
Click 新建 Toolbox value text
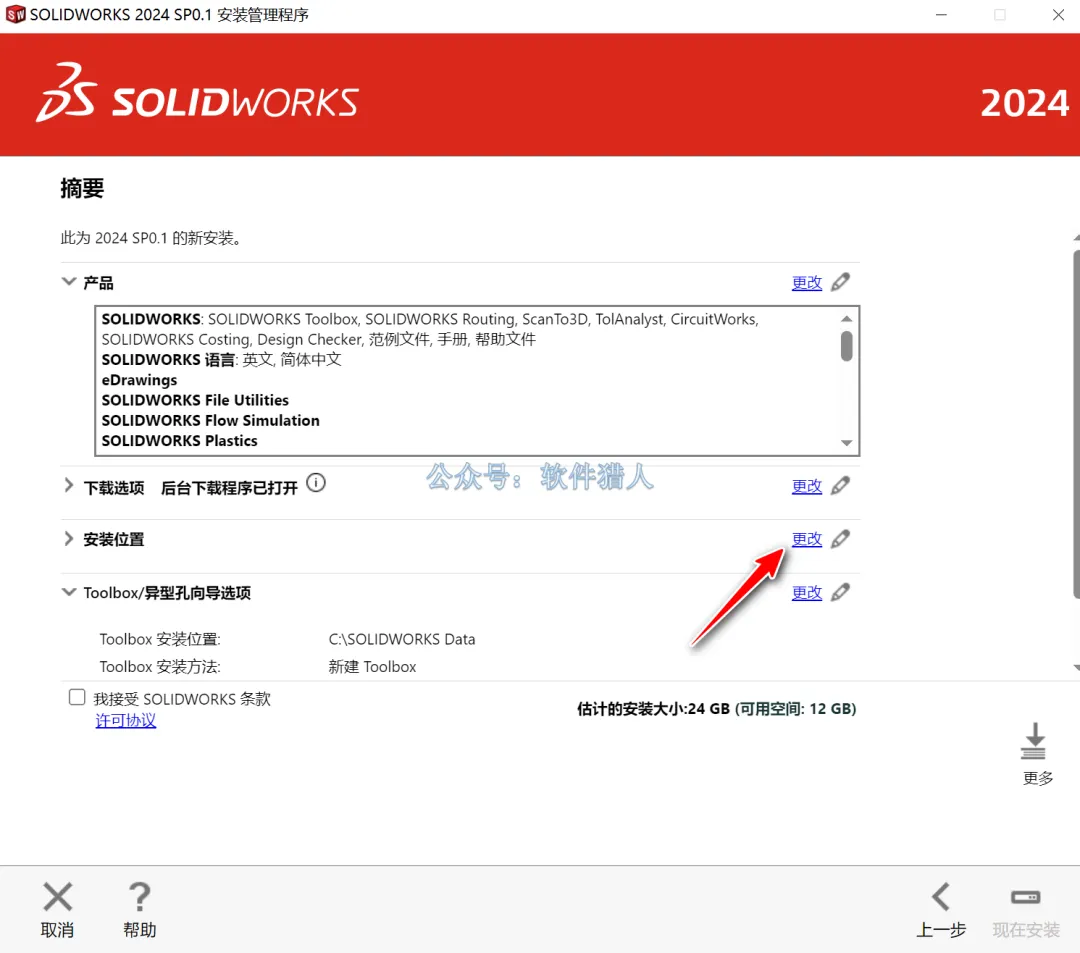[372, 667]
